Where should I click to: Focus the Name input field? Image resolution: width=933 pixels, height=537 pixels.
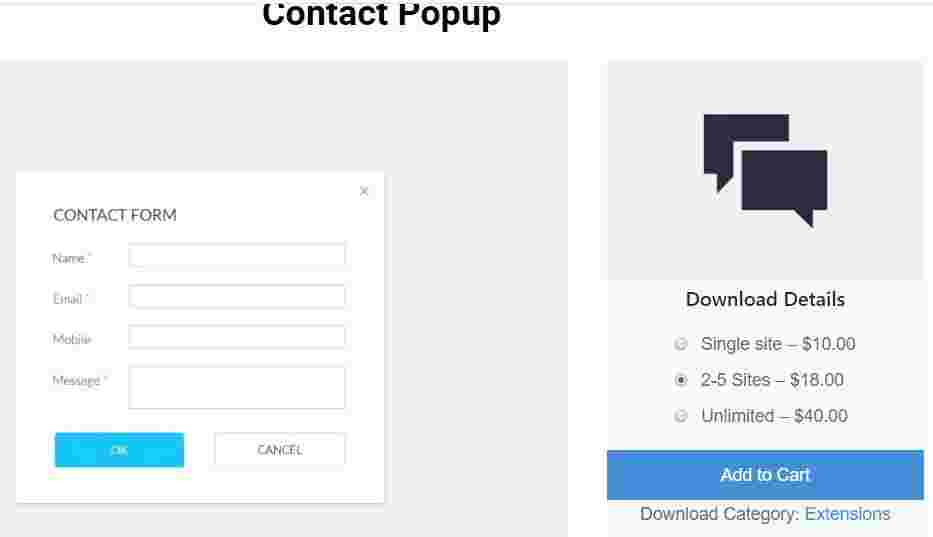237,255
